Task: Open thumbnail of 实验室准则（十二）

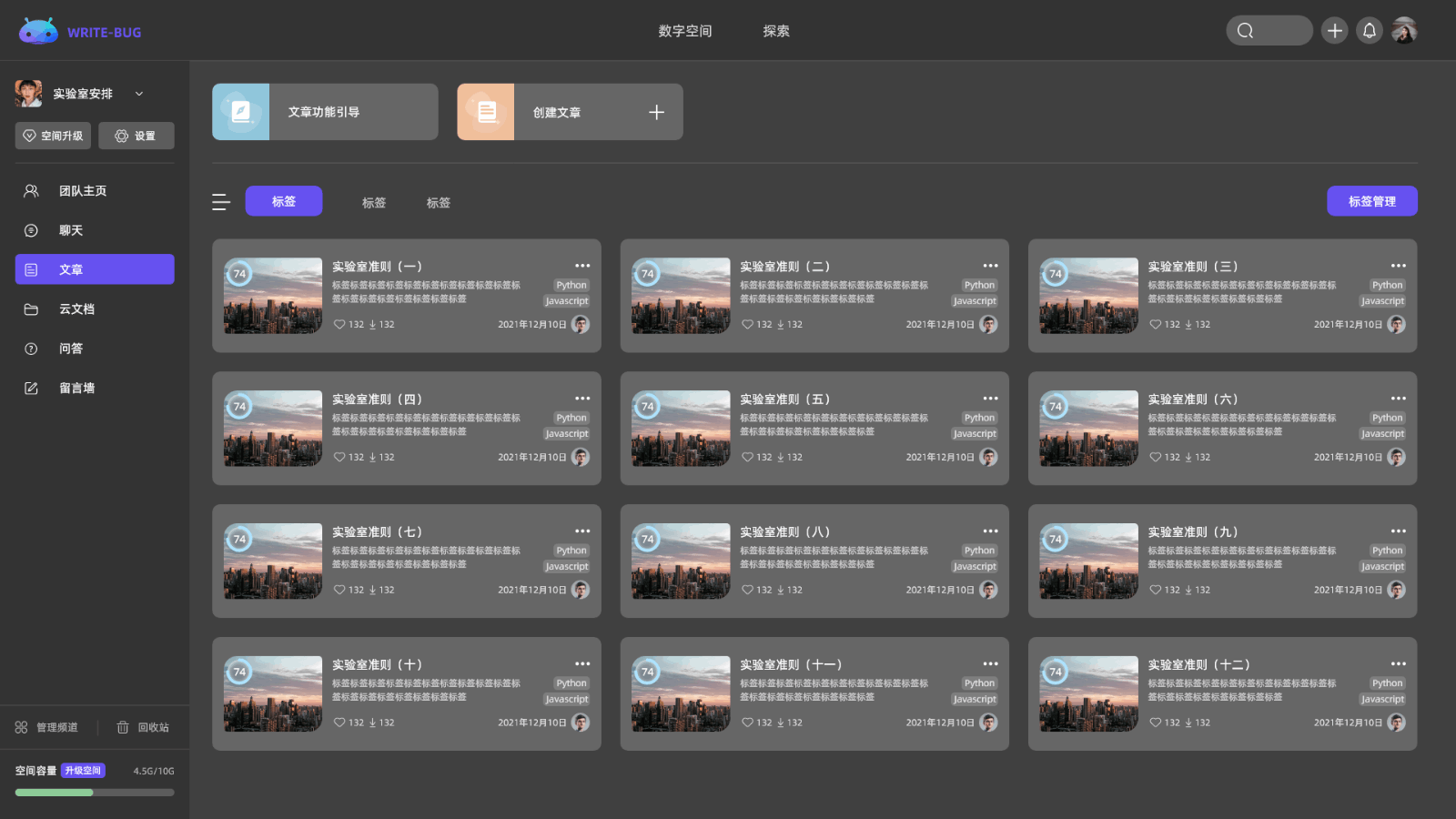Action: point(1088,694)
